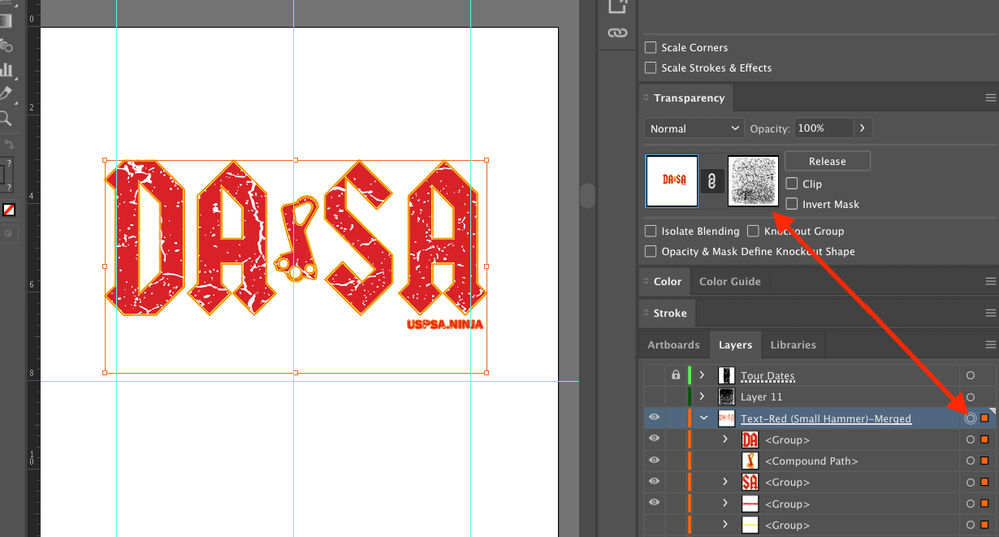The width and height of the screenshot is (999, 537).
Task: Open the Layers panel options menu
Action: click(990, 345)
